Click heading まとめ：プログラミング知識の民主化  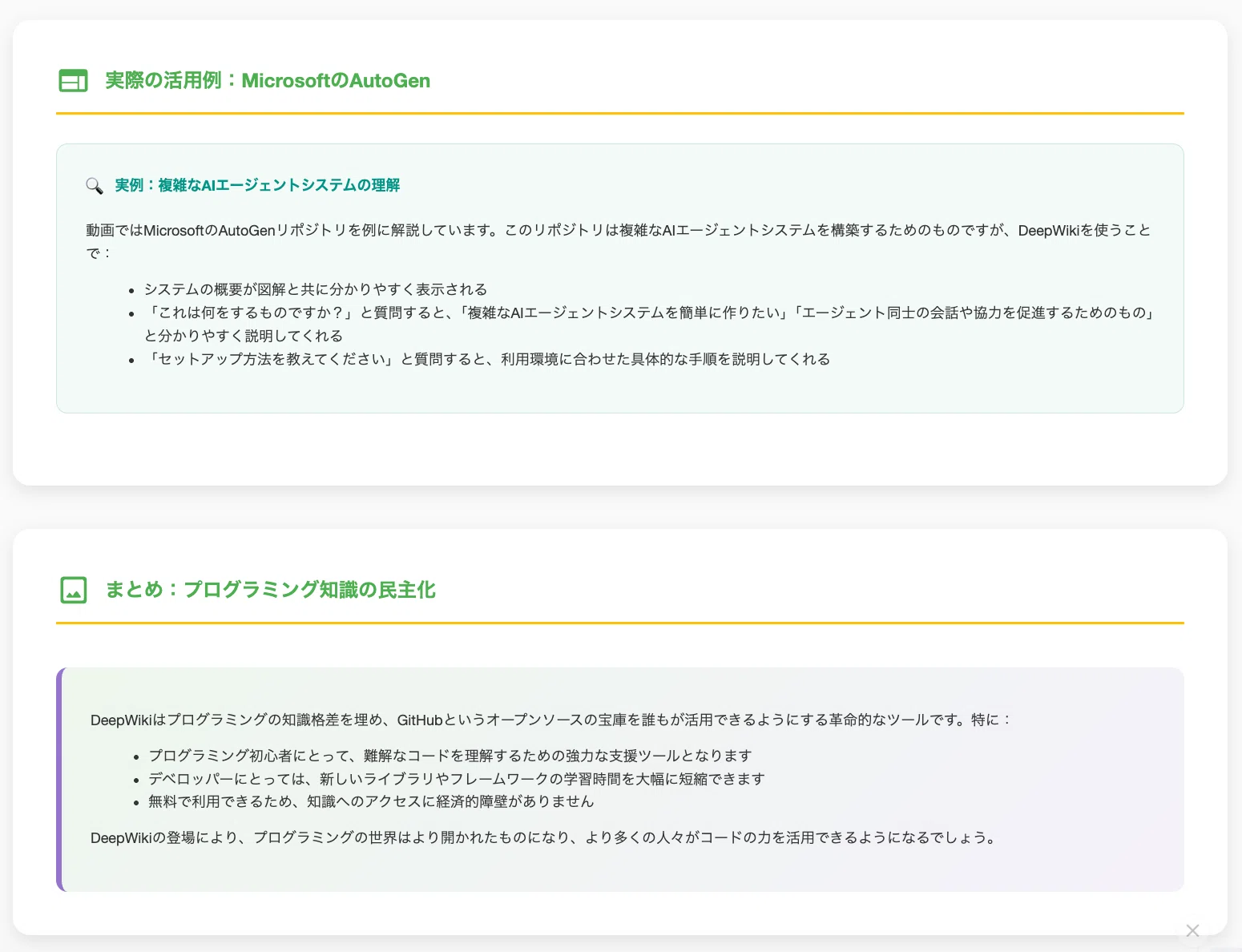270,590
